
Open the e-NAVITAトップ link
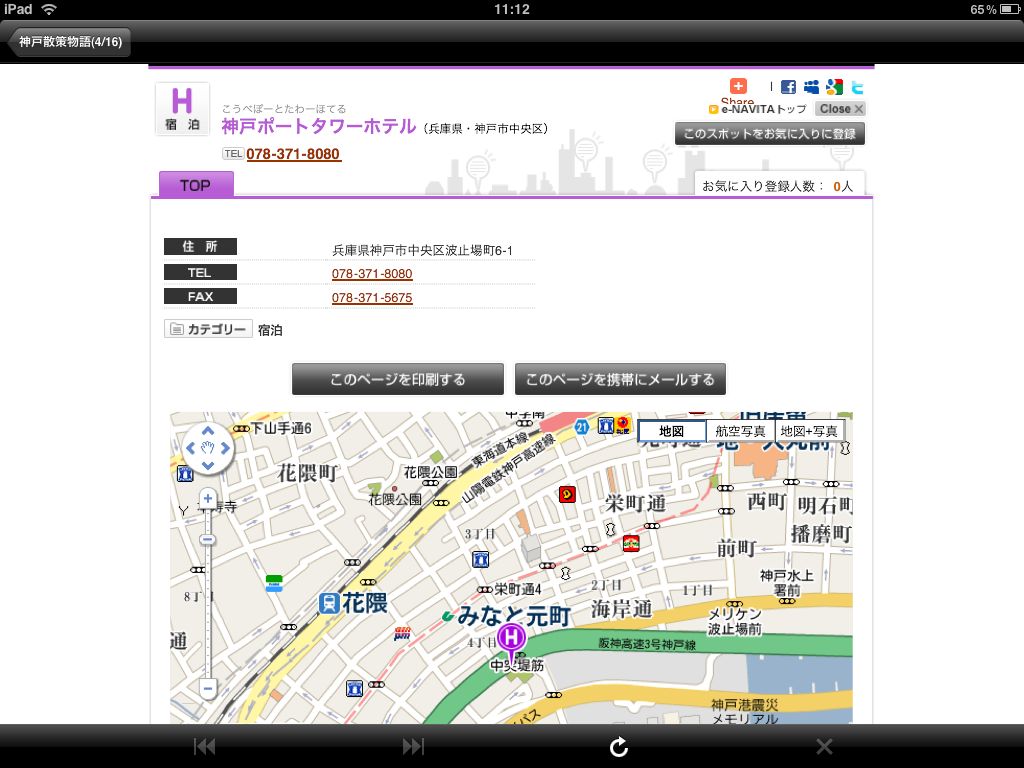coord(758,109)
